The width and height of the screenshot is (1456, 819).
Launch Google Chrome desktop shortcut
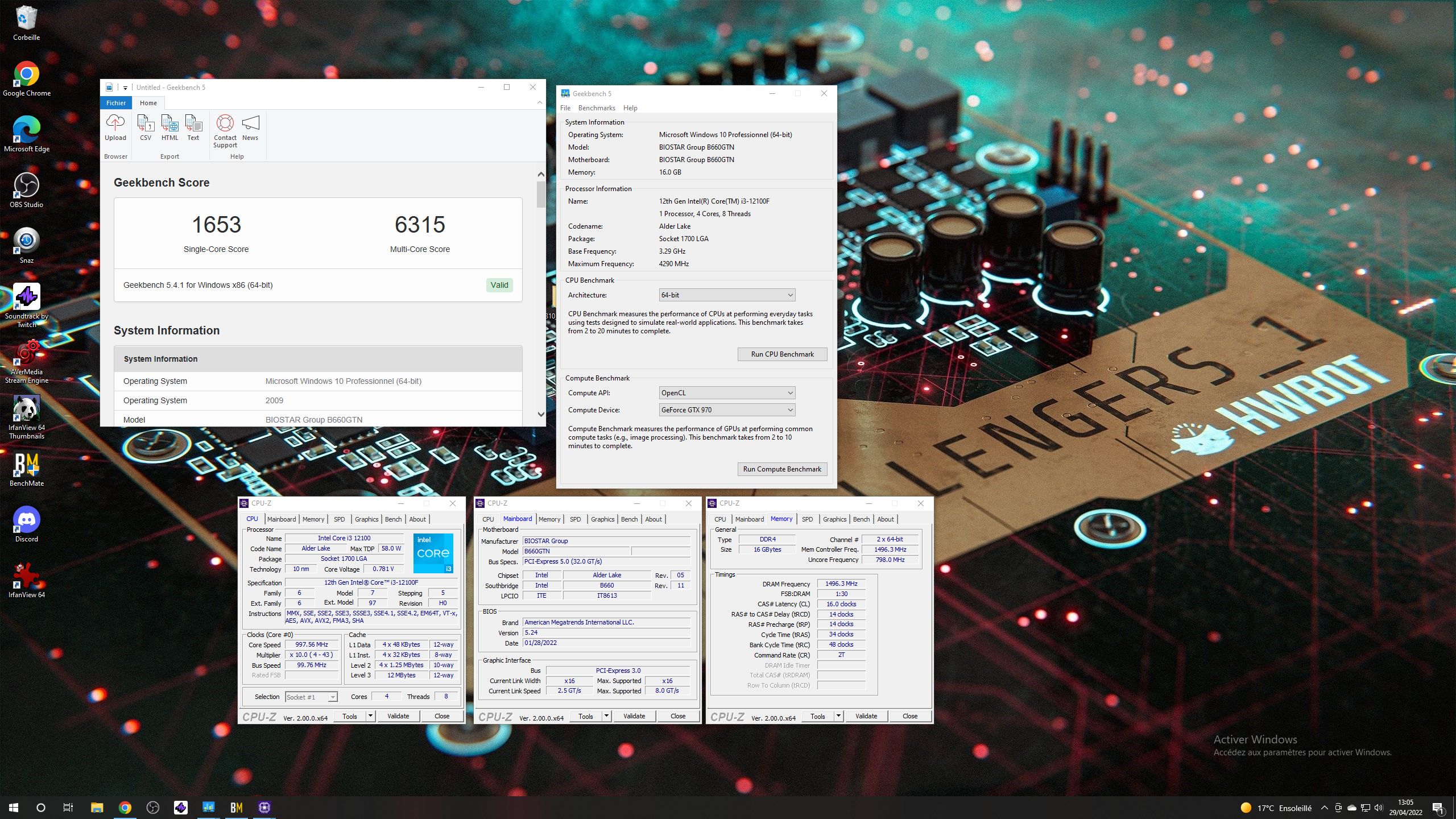pyautogui.click(x=26, y=79)
